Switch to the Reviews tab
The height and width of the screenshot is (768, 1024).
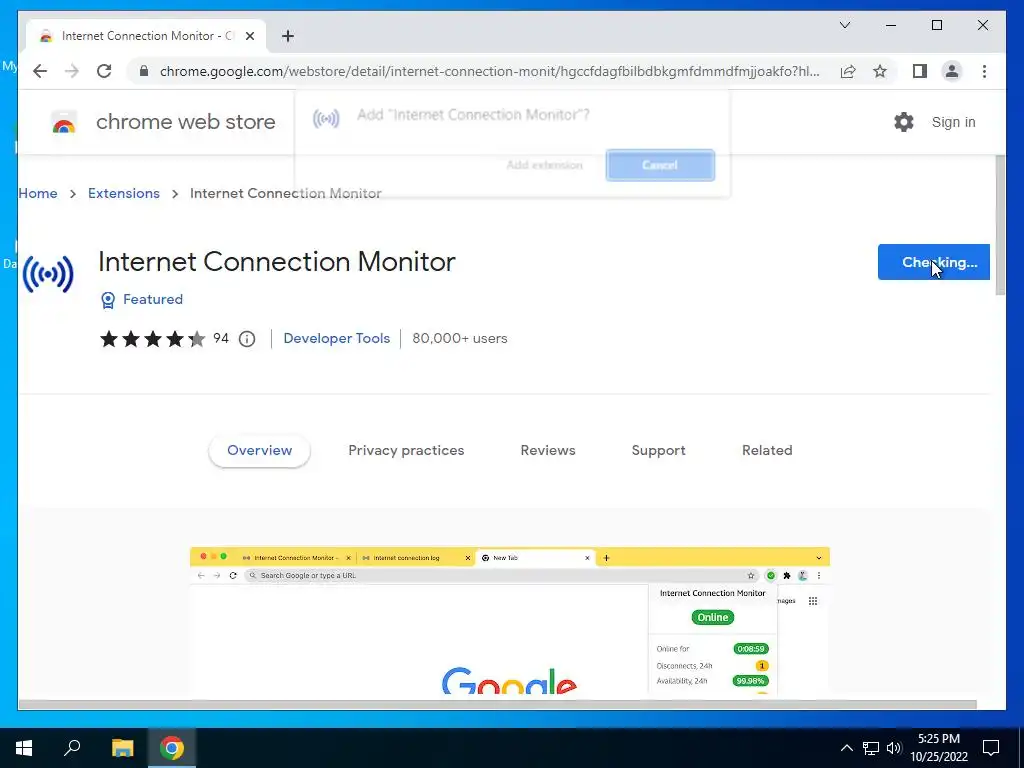[x=547, y=451]
